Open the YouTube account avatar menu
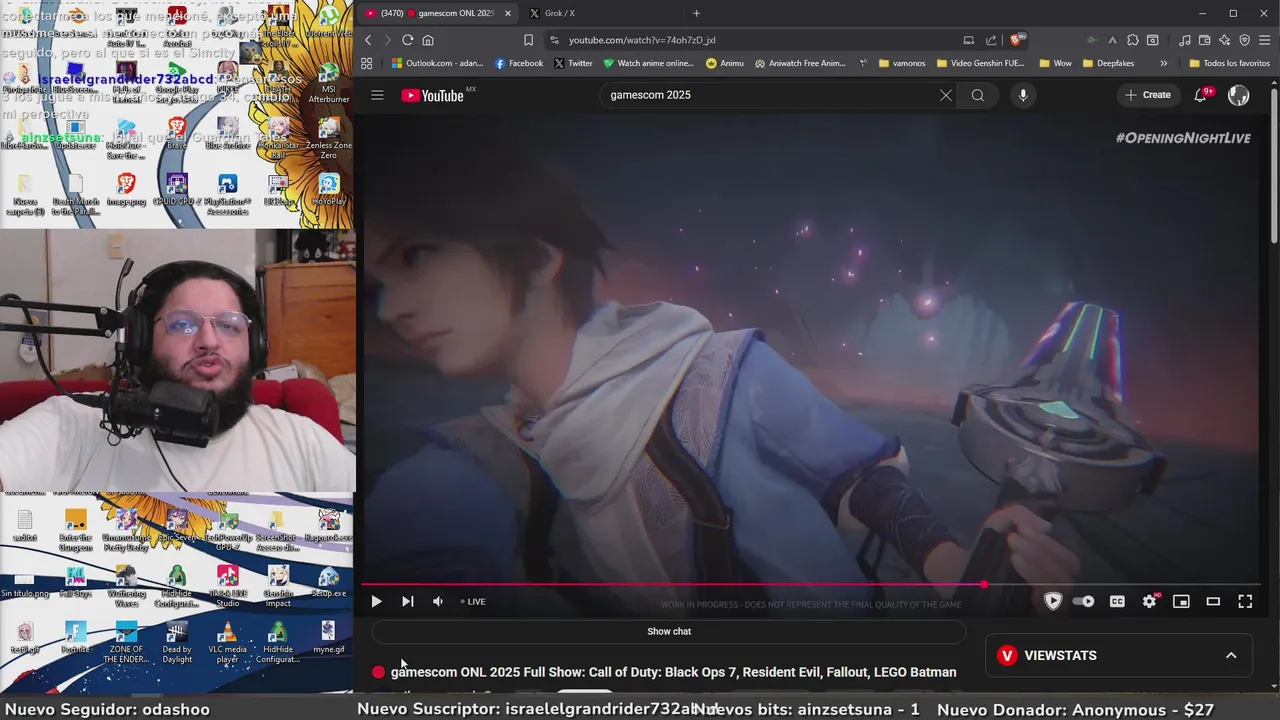The height and width of the screenshot is (720, 1280). pyautogui.click(x=1238, y=95)
